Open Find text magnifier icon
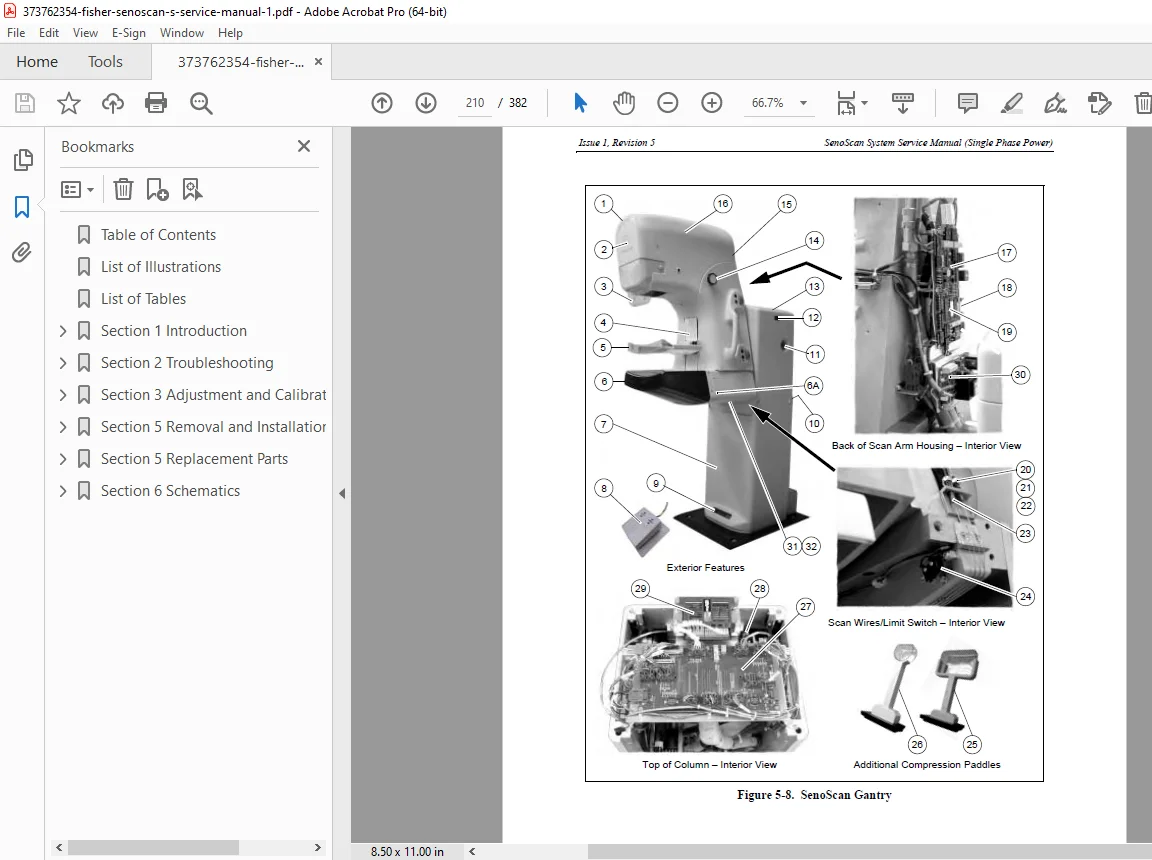 point(201,103)
